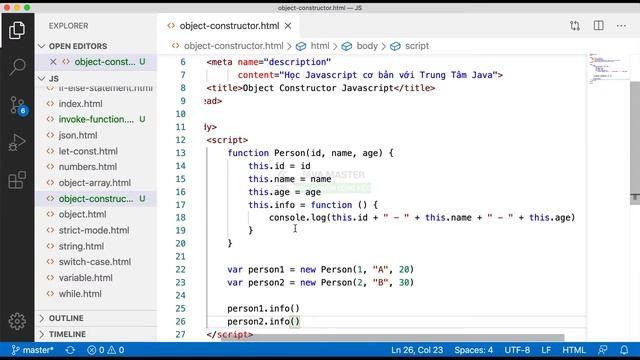This screenshot has height=360, width=640.
Task: Click the console.log statement line
Action: click(422, 218)
